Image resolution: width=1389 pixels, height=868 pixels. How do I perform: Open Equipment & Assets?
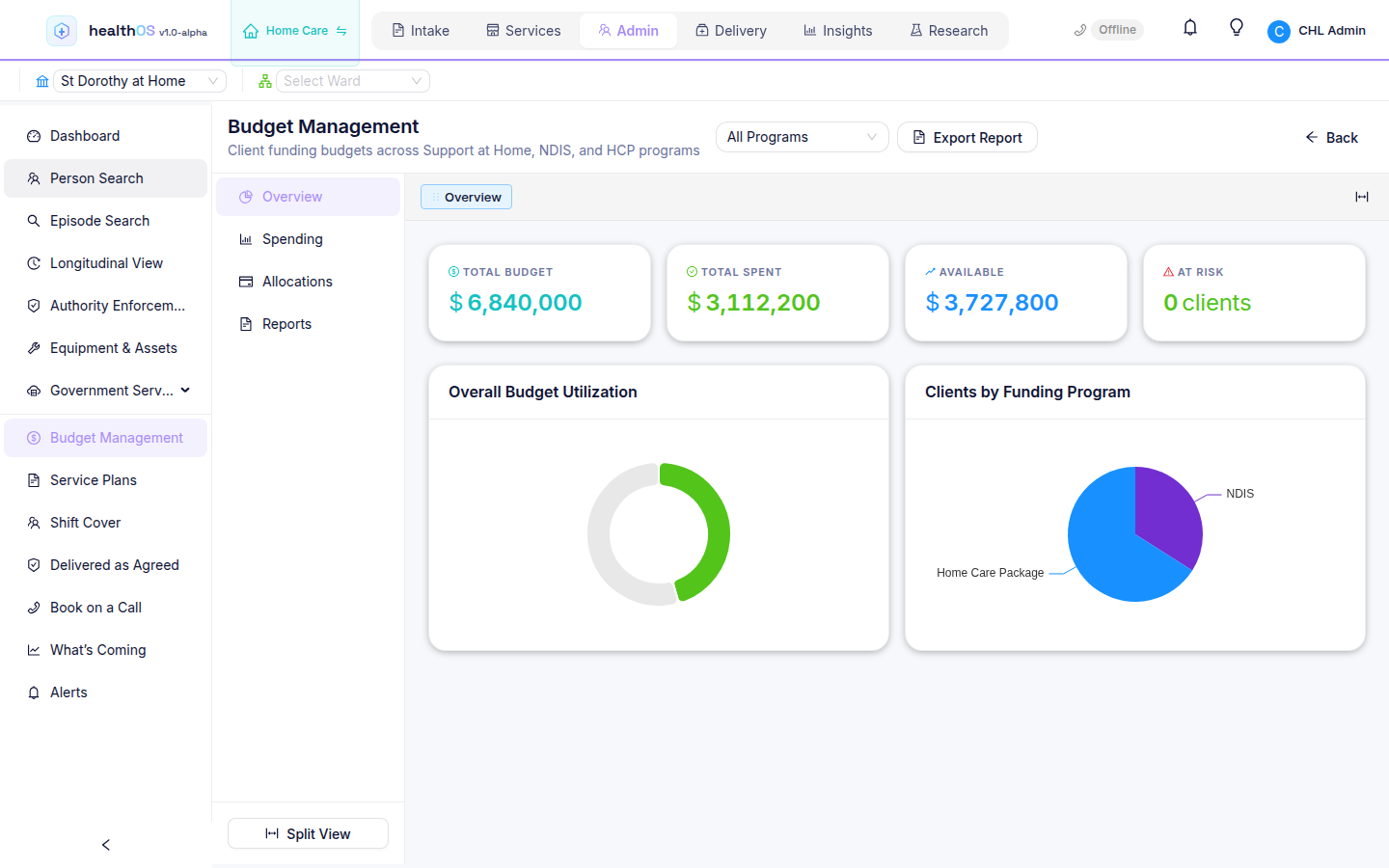[x=106, y=348]
